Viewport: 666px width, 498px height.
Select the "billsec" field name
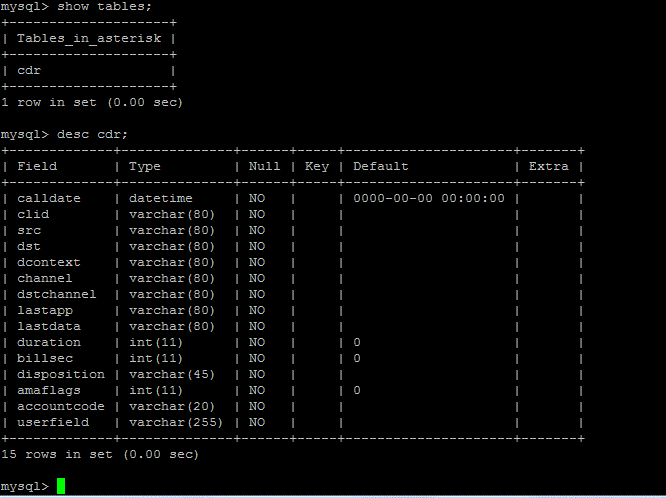pos(45,358)
